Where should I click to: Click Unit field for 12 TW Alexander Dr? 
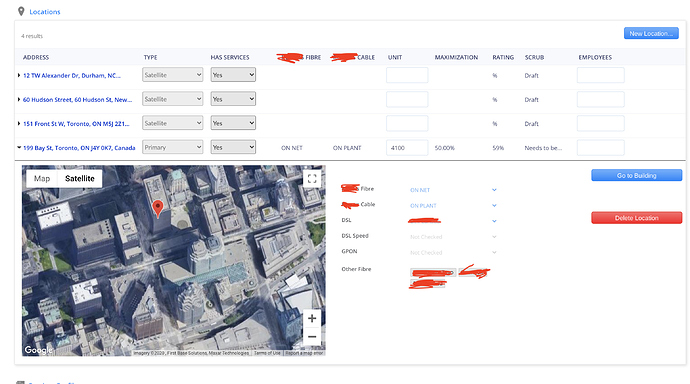(x=407, y=75)
